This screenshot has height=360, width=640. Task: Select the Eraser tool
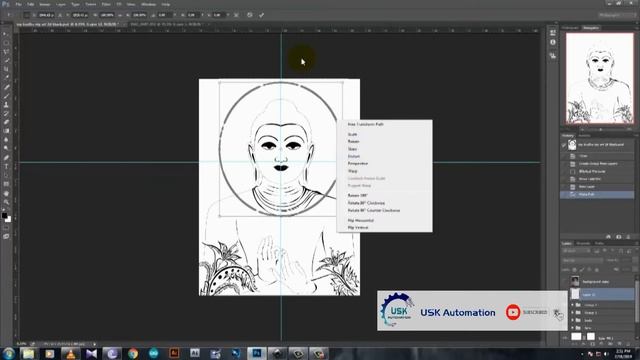click(x=6, y=122)
